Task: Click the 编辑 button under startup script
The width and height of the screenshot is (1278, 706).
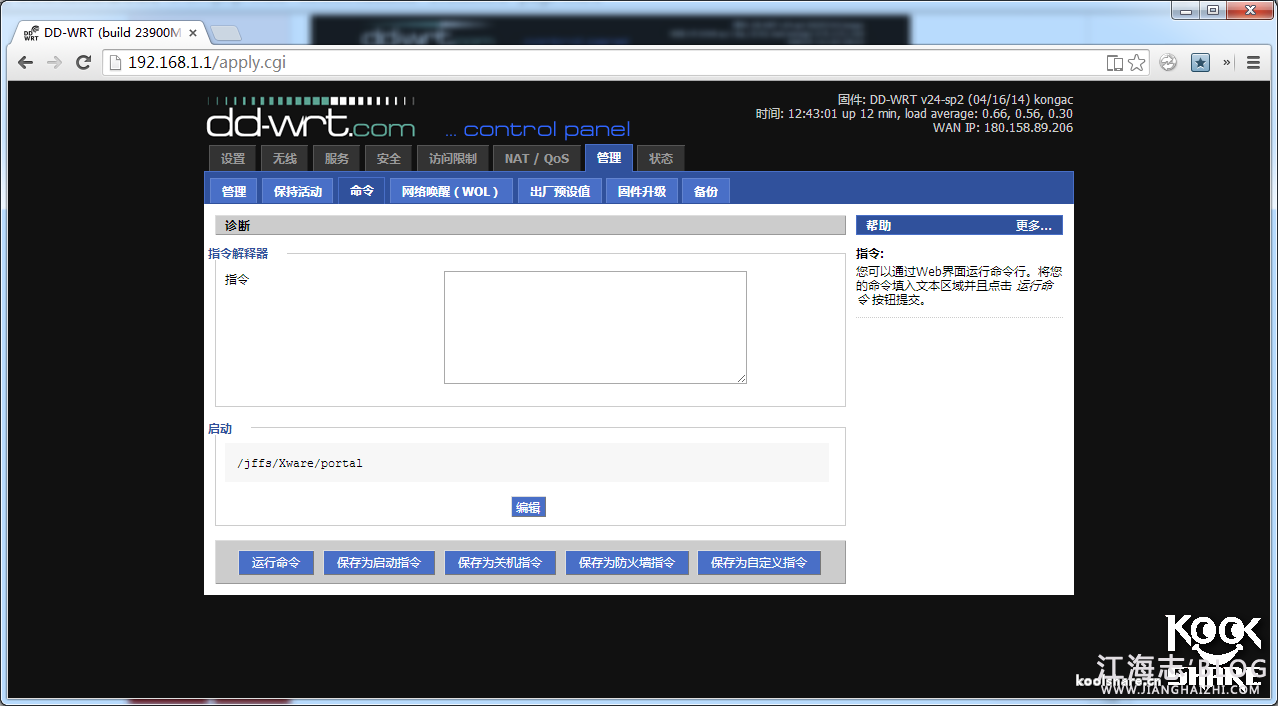Action: 528,507
